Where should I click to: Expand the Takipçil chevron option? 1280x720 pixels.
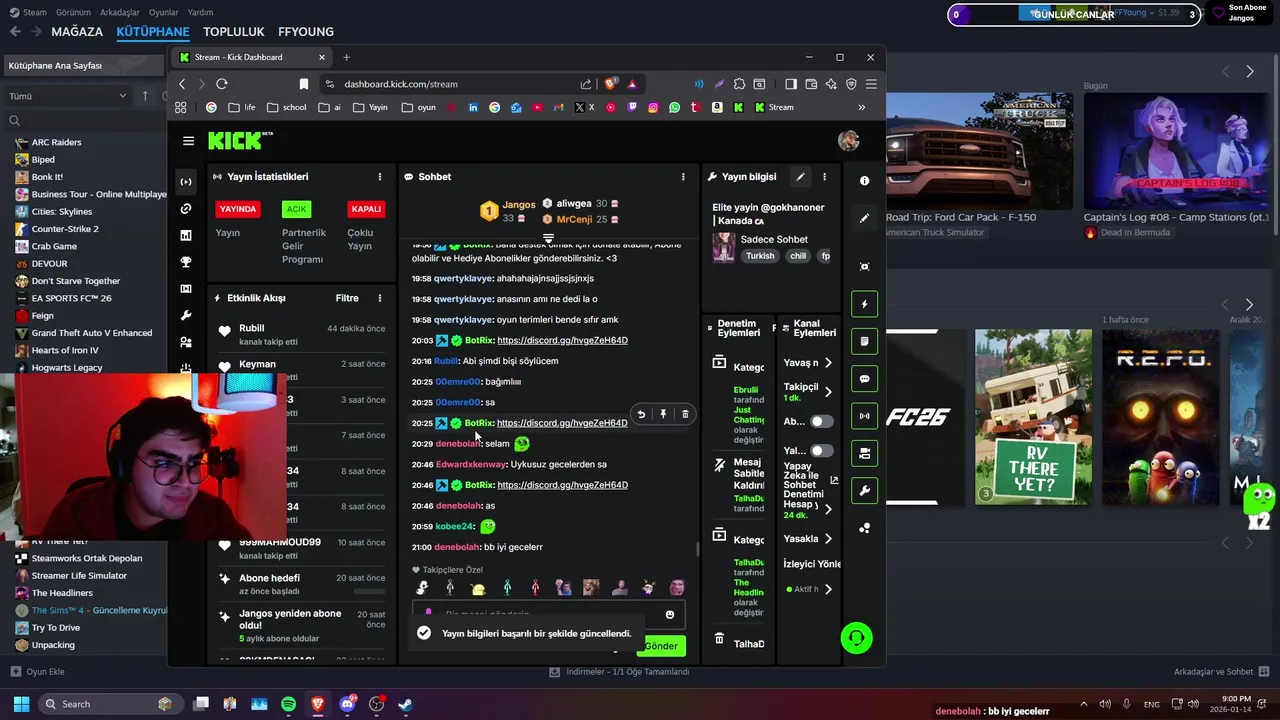pyautogui.click(x=828, y=392)
